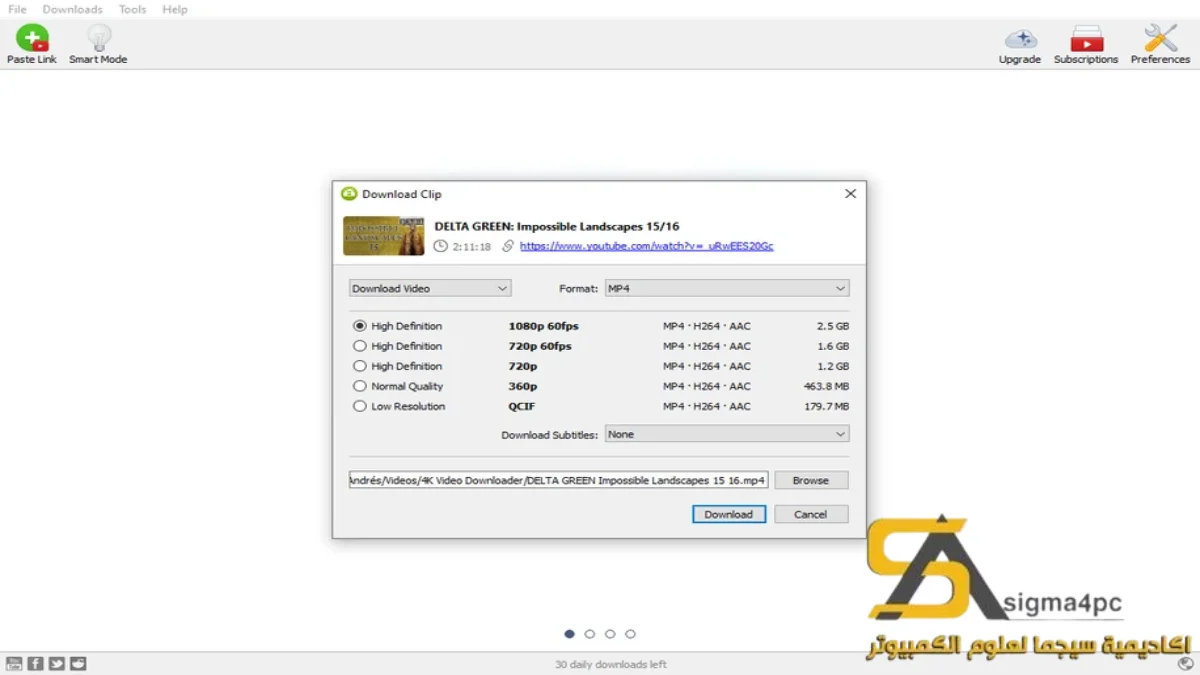Click the clock duration icon
Viewport: 1200px width, 675px height.
point(441,246)
